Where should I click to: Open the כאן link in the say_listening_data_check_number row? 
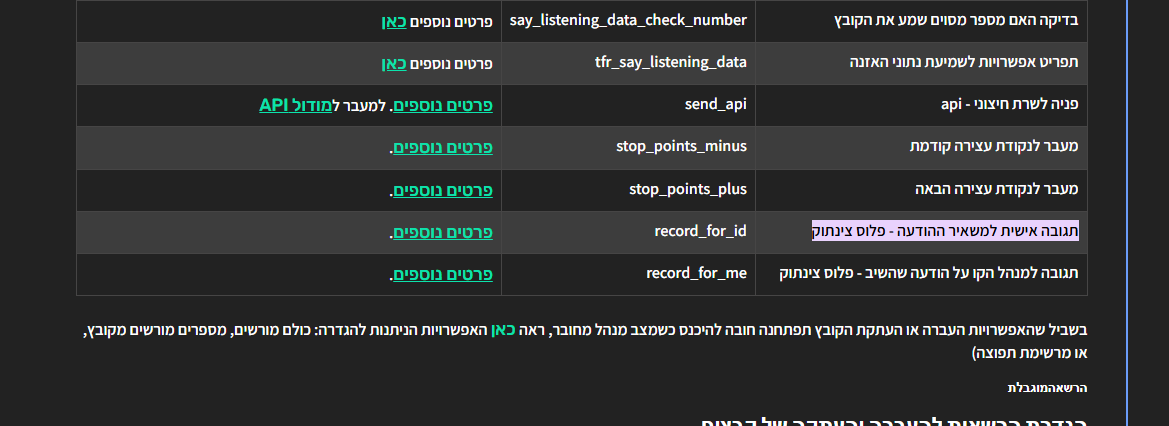[394, 21]
